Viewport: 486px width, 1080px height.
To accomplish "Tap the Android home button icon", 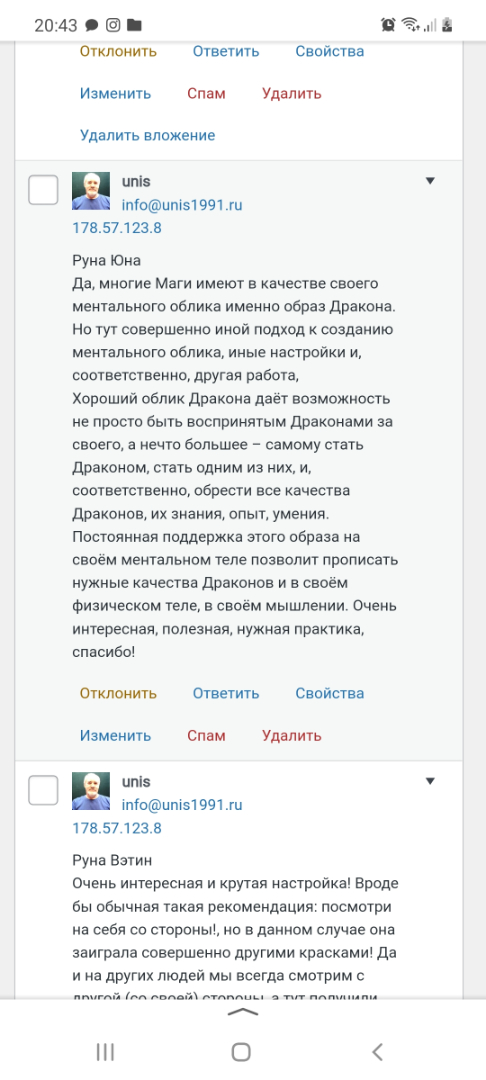I will coord(241,1051).
